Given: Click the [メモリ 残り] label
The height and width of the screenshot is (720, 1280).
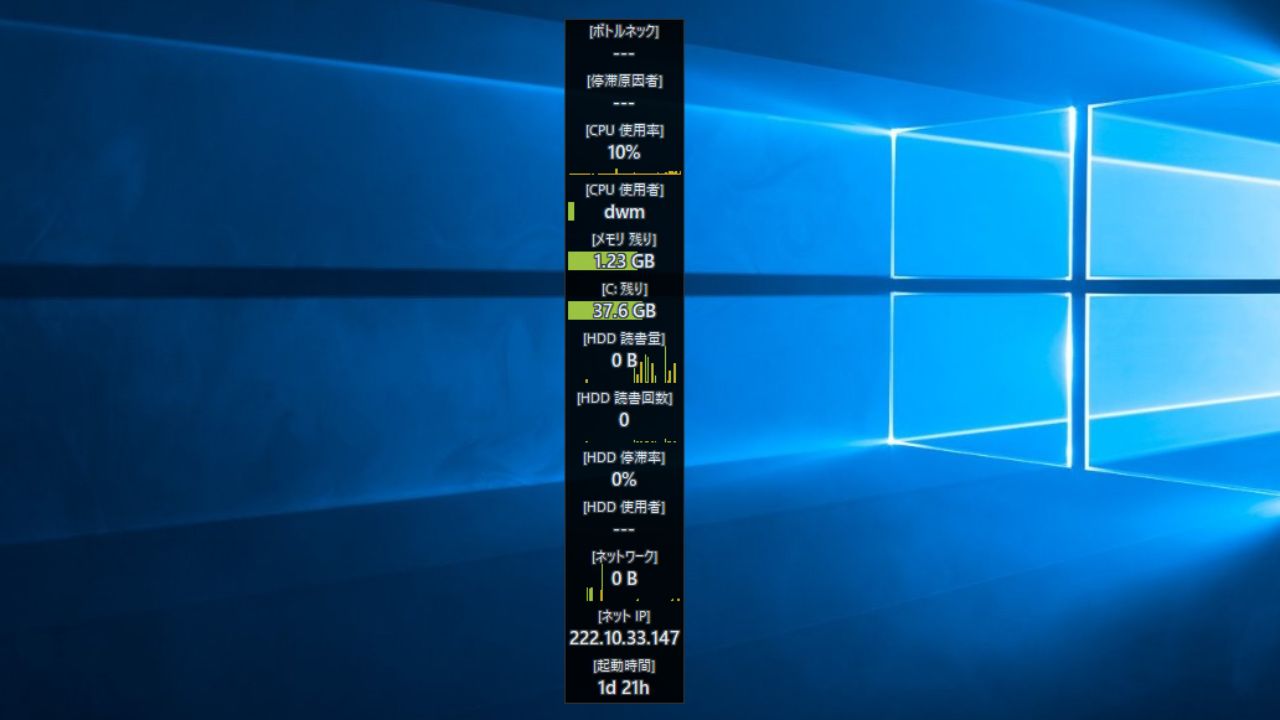Looking at the screenshot, I should tap(624, 239).
